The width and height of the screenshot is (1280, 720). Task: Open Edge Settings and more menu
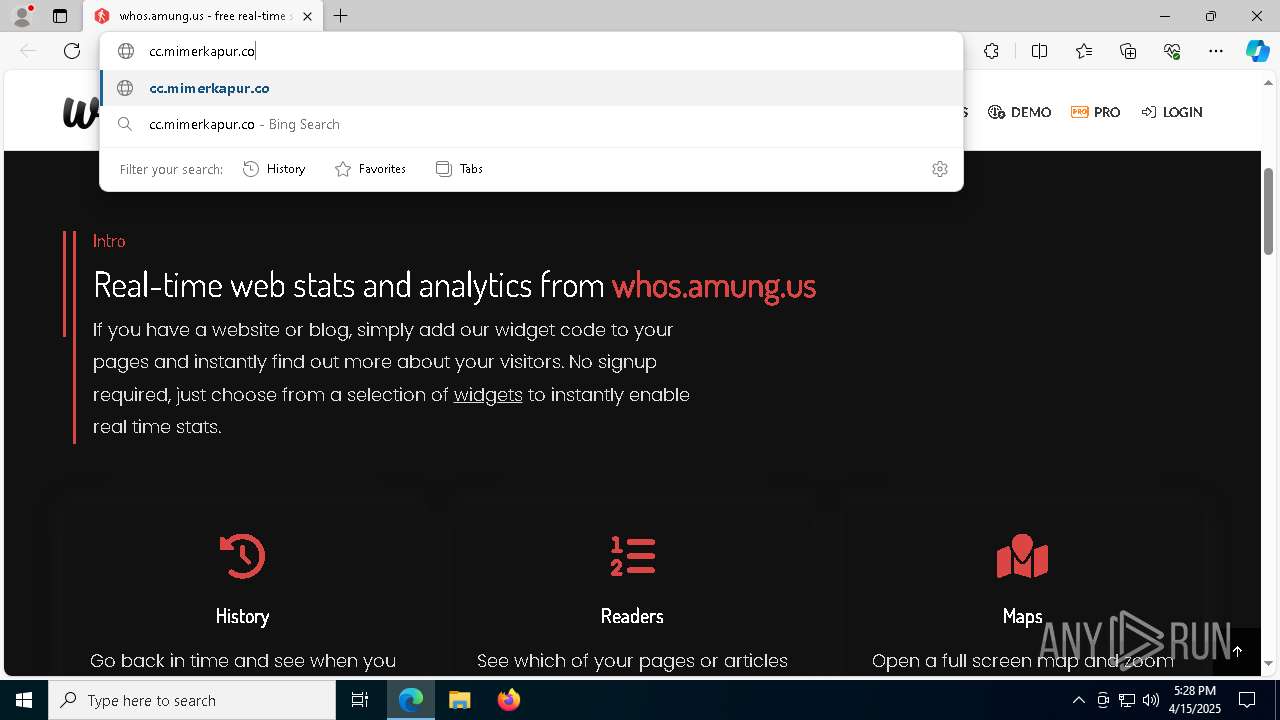tap(1216, 51)
